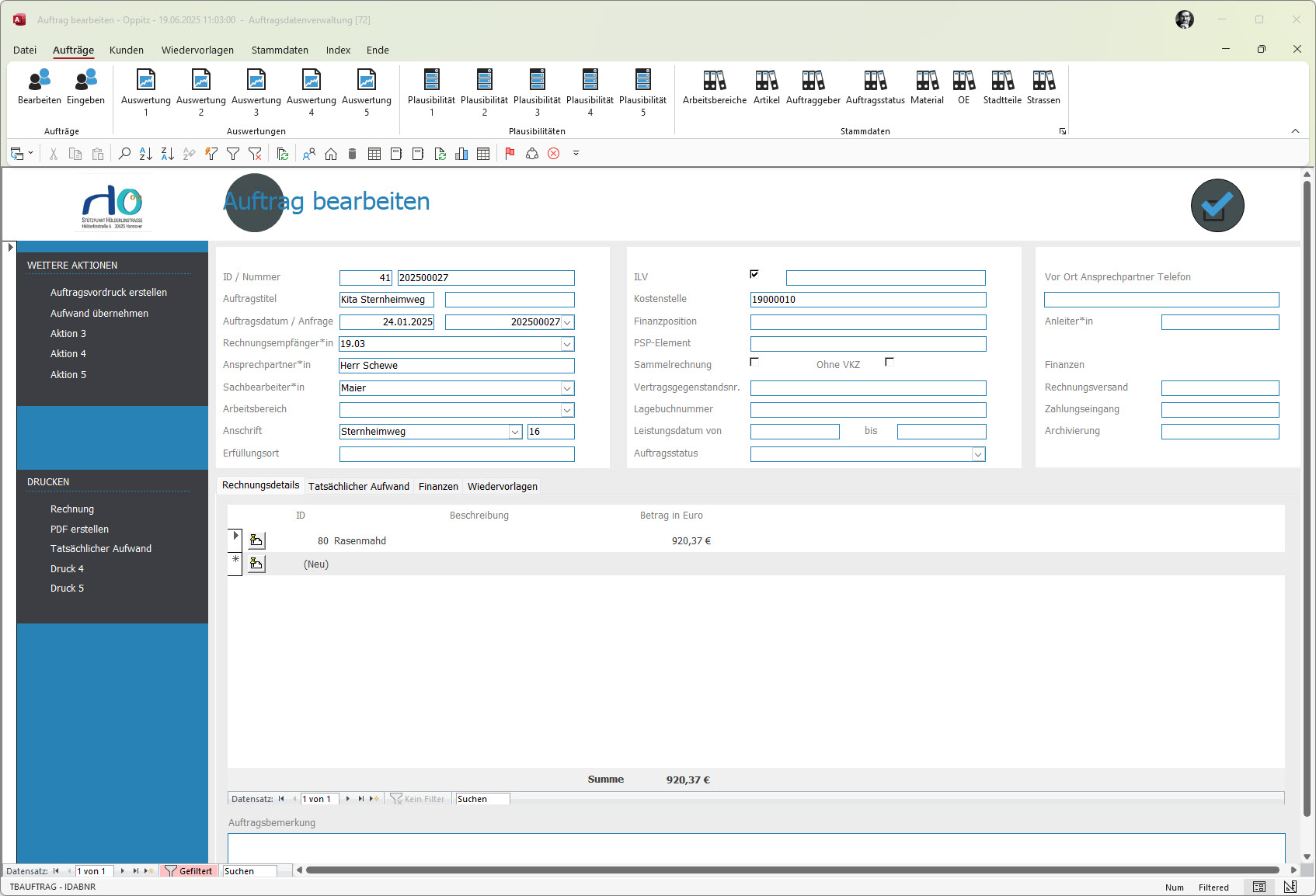Viewport: 1316px width, 896px height.
Task: Click the home toolbar icon
Action: click(331, 154)
